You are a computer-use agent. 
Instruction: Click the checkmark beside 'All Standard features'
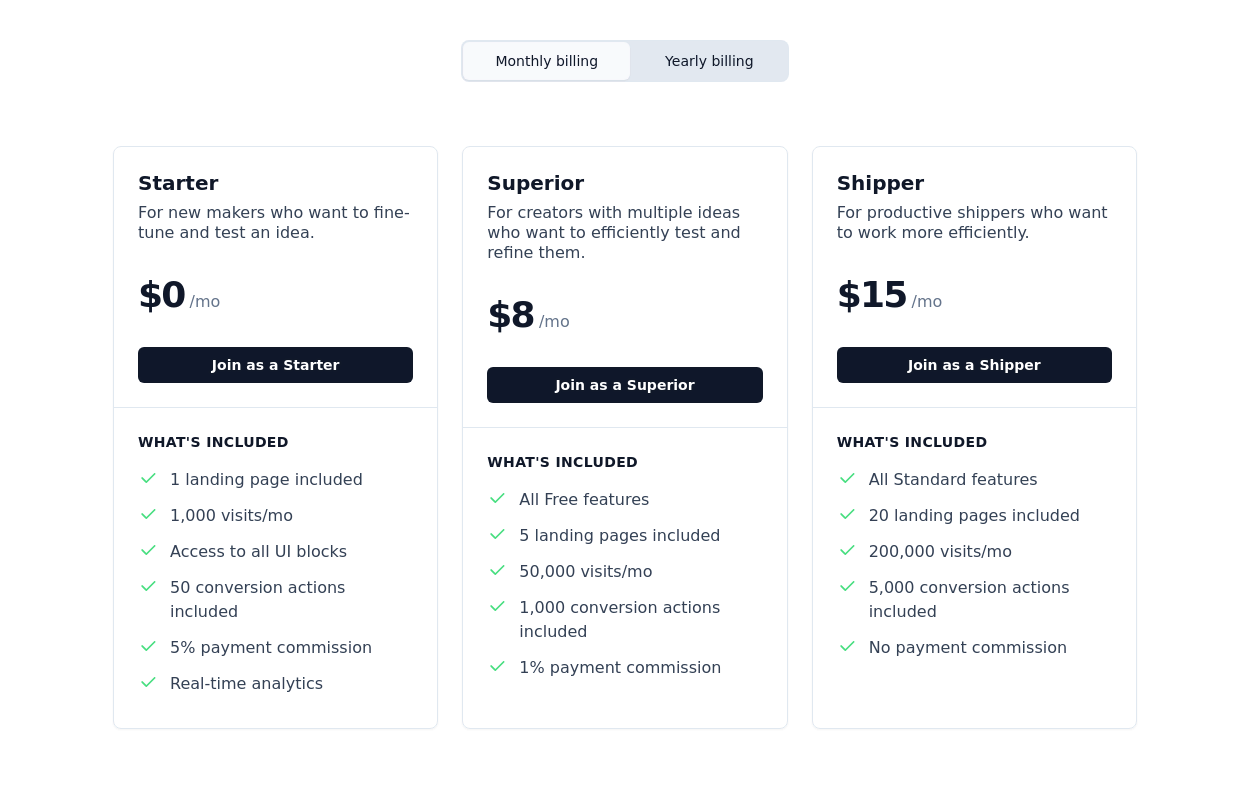[847, 478]
